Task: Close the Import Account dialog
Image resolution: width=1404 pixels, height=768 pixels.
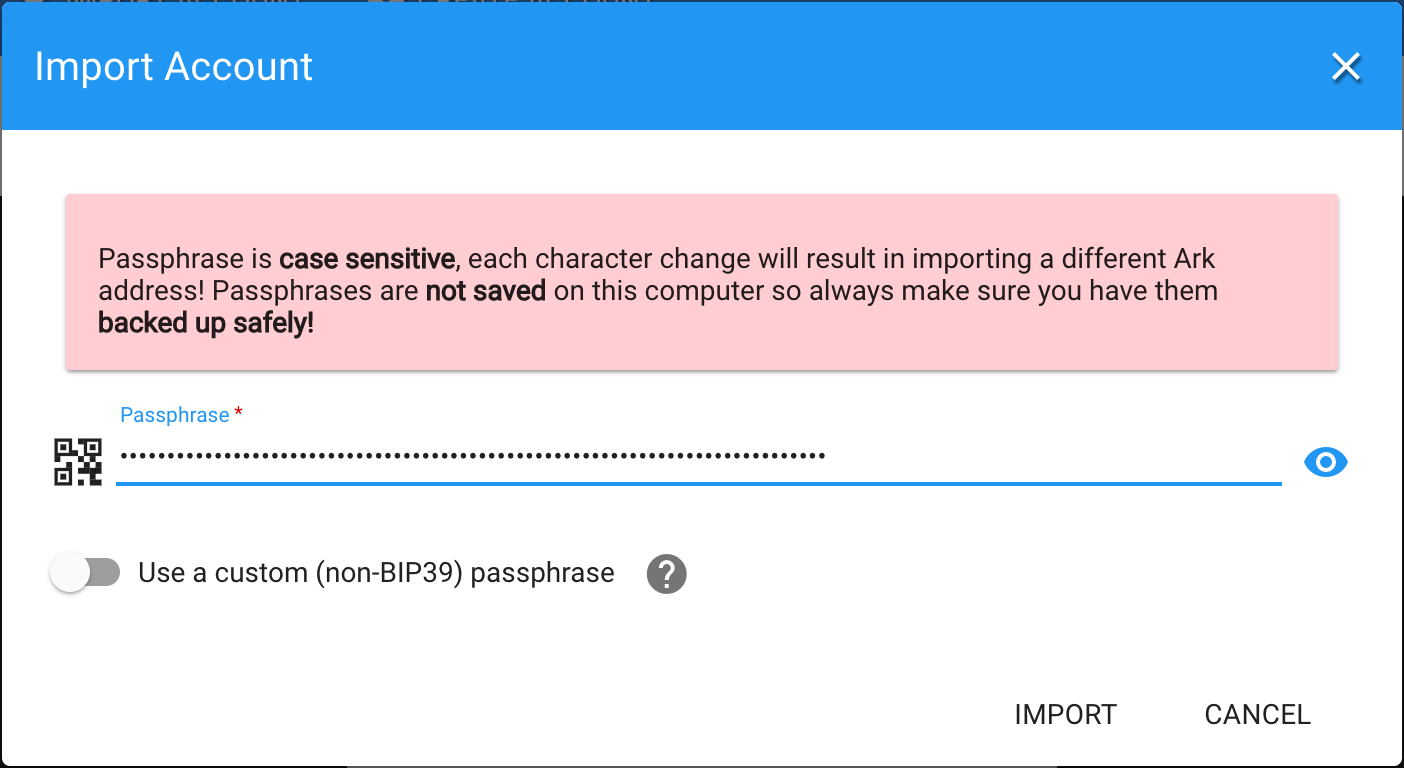Action: pyautogui.click(x=1346, y=67)
